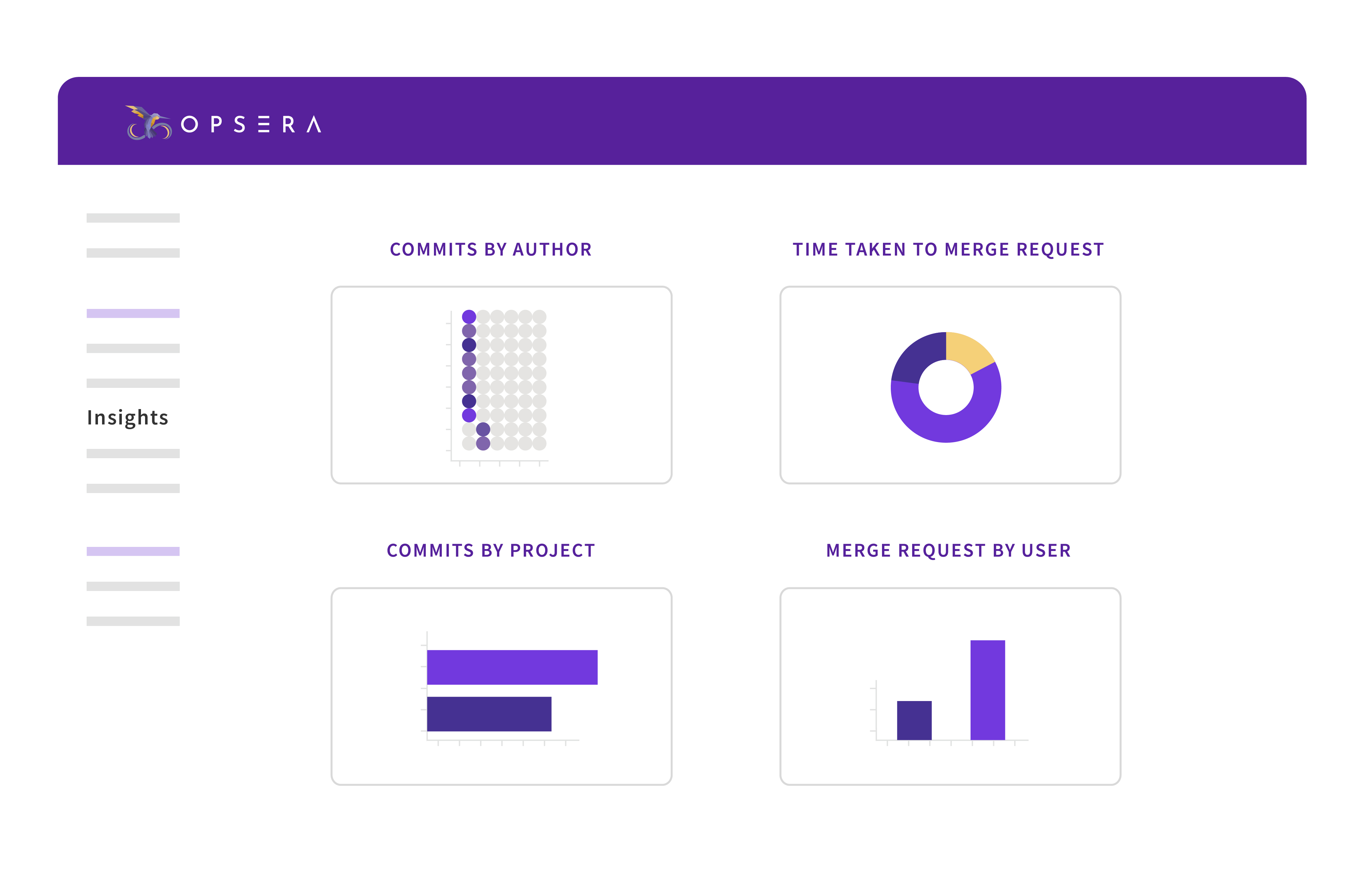Click the topmost gray sidebar placeholder item

[133, 218]
